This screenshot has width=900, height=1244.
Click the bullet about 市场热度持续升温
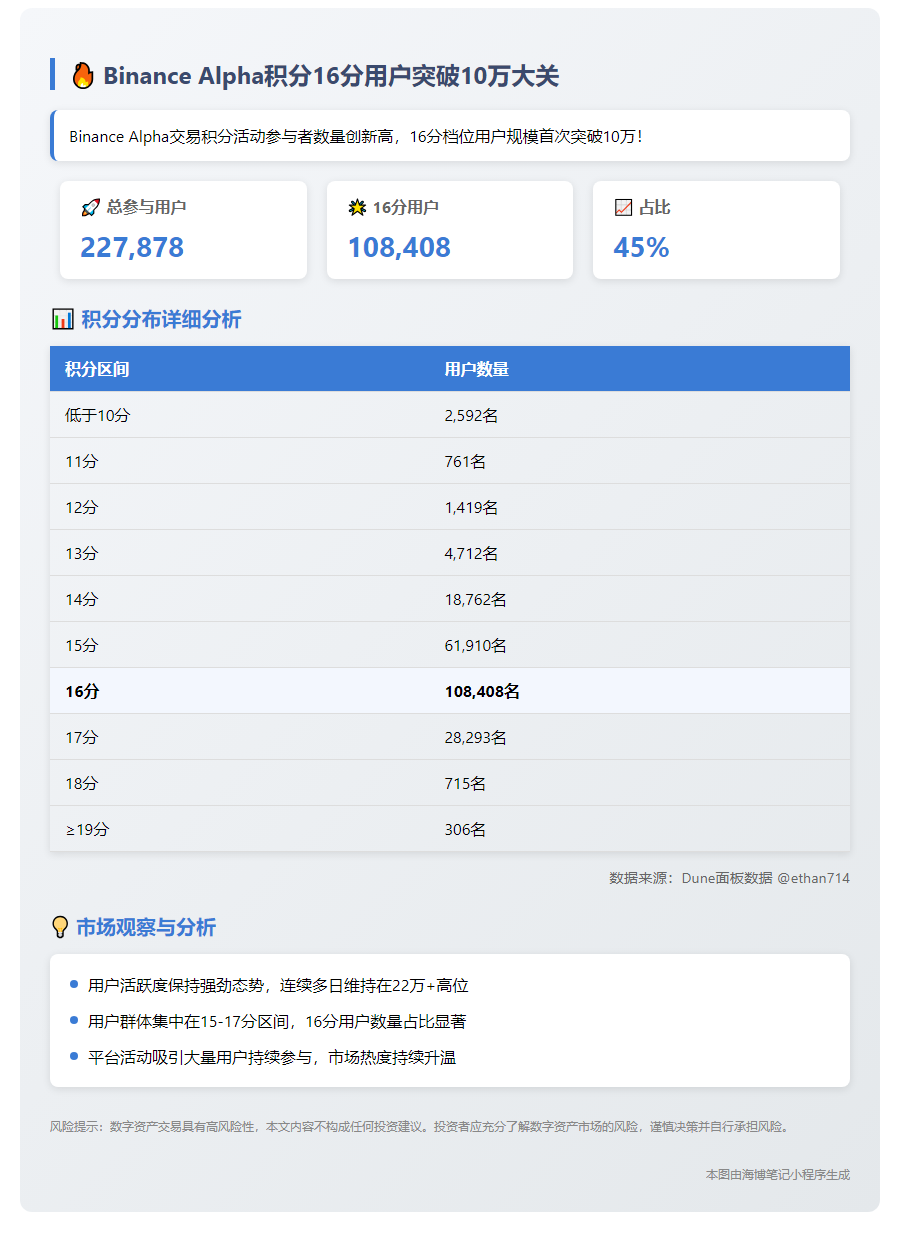click(272, 1057)
